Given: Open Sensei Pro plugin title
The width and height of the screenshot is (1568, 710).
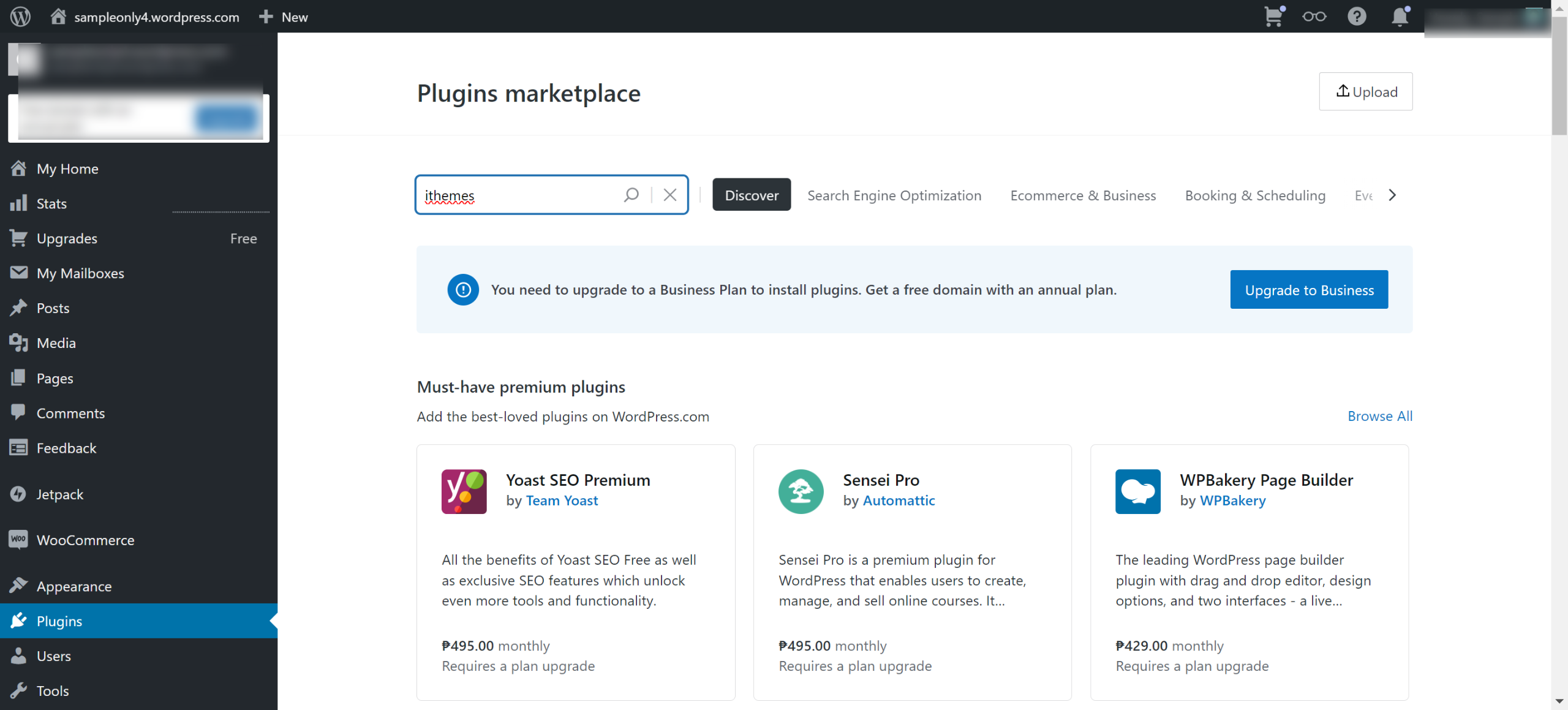Looking at the screenshot, I should [x=881, y=480].
